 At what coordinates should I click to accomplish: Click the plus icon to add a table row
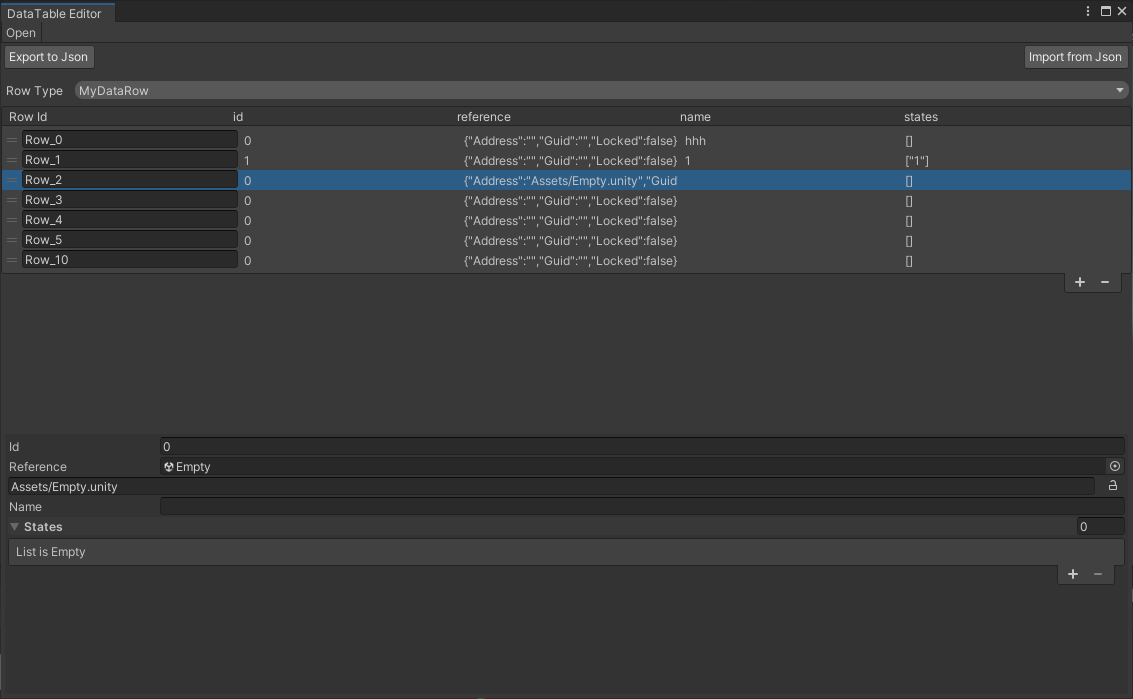coord(1079,282)
